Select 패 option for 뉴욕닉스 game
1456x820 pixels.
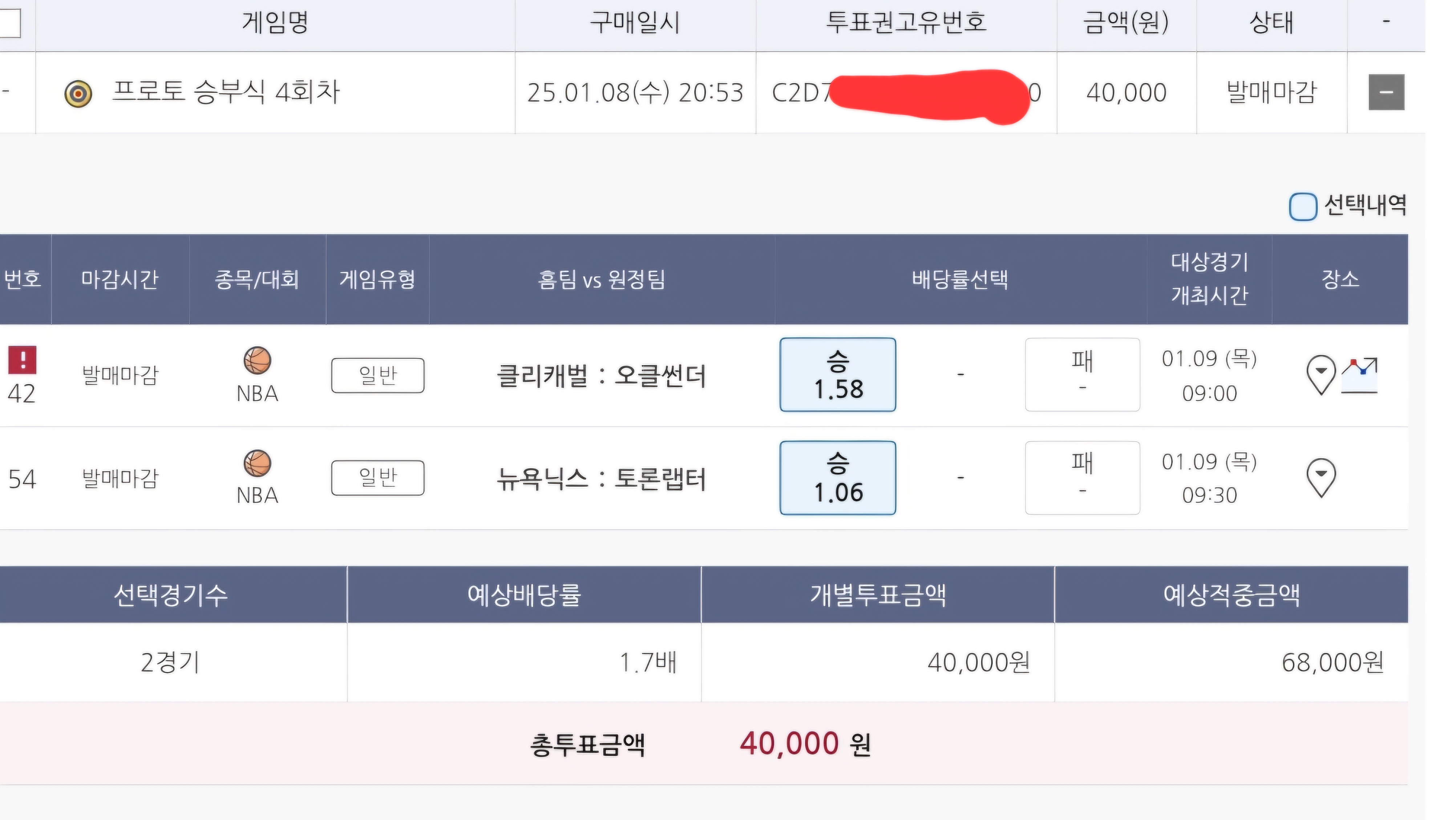point(1082,478)
